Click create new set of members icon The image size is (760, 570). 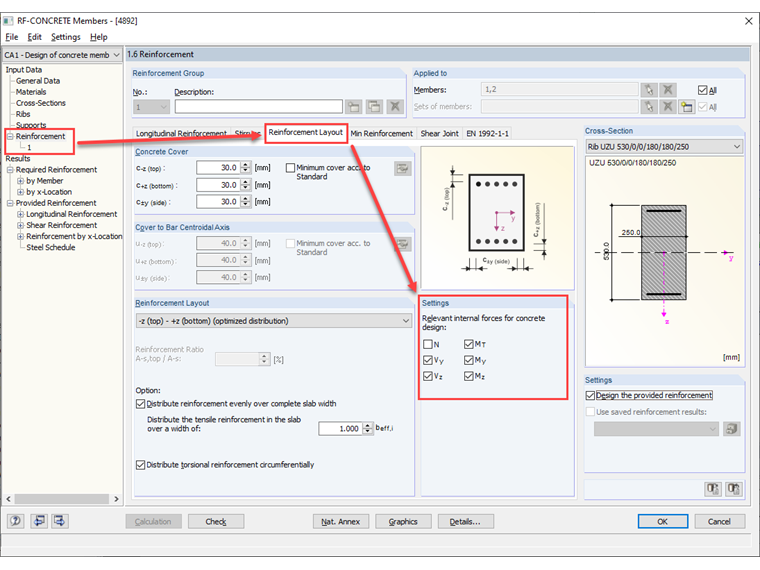(686, 106)
